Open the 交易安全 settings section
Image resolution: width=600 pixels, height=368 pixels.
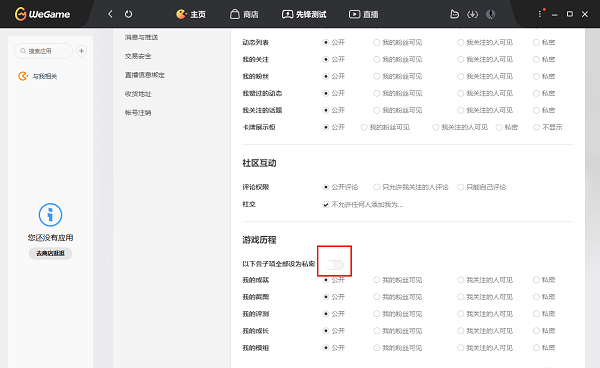tap(138, 56)
